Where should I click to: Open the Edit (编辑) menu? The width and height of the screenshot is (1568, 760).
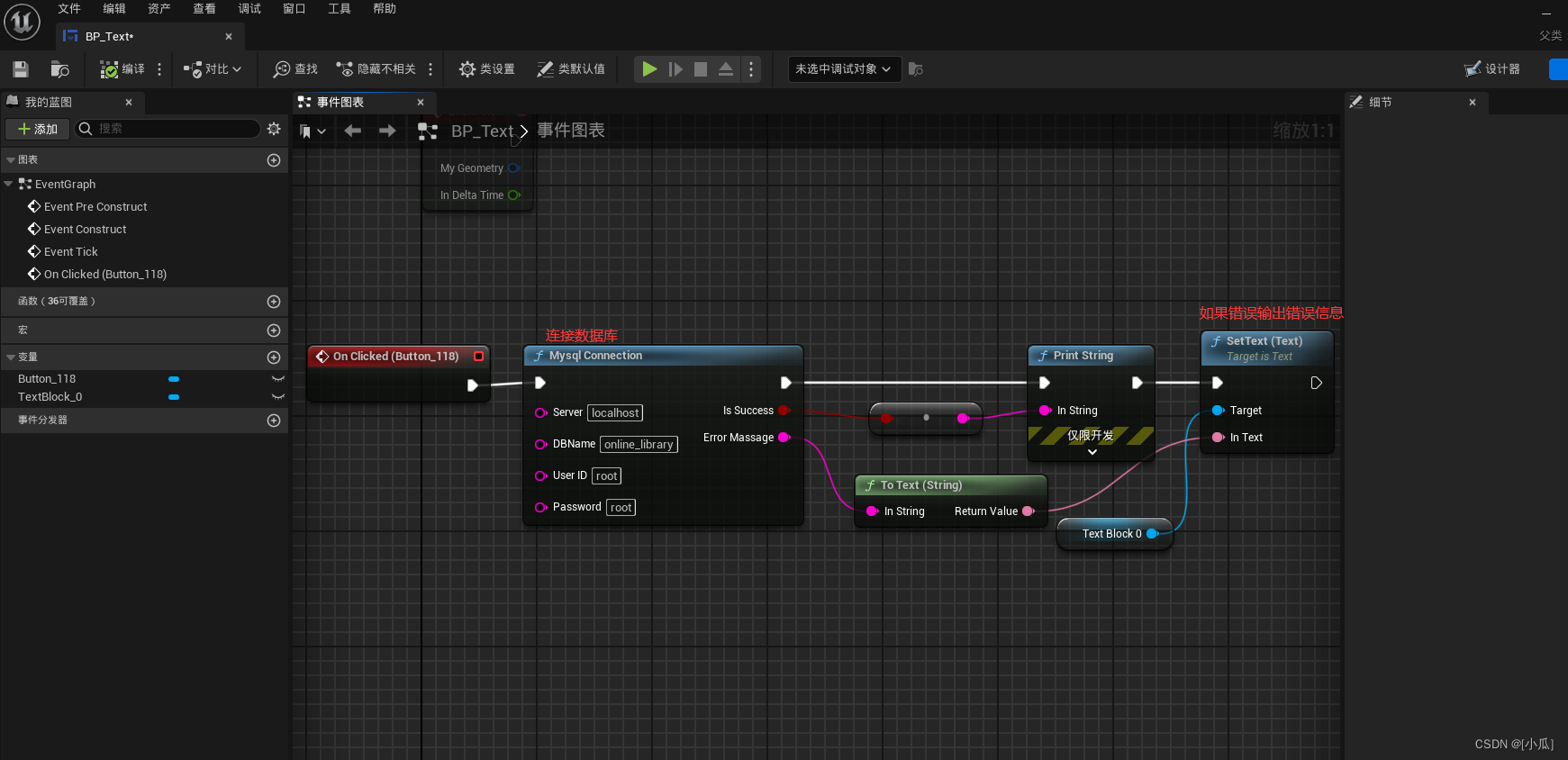(114, 9)
